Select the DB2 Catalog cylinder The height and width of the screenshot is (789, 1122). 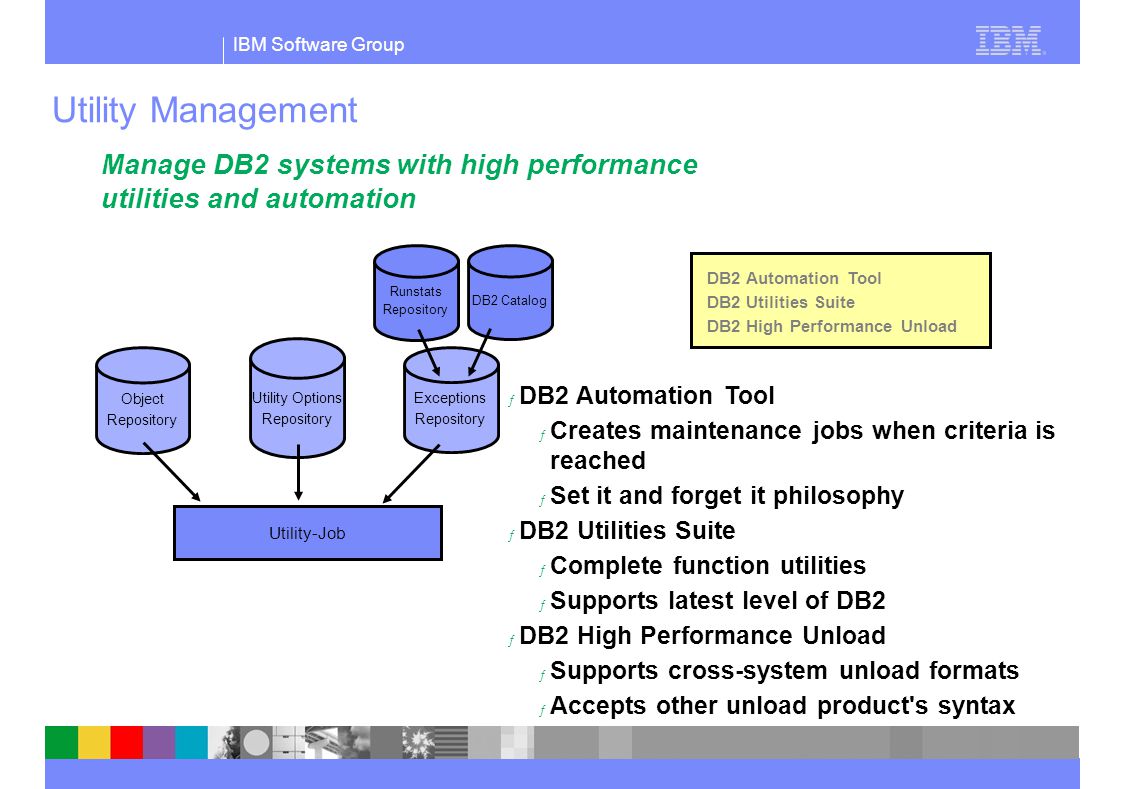point(510,292)
